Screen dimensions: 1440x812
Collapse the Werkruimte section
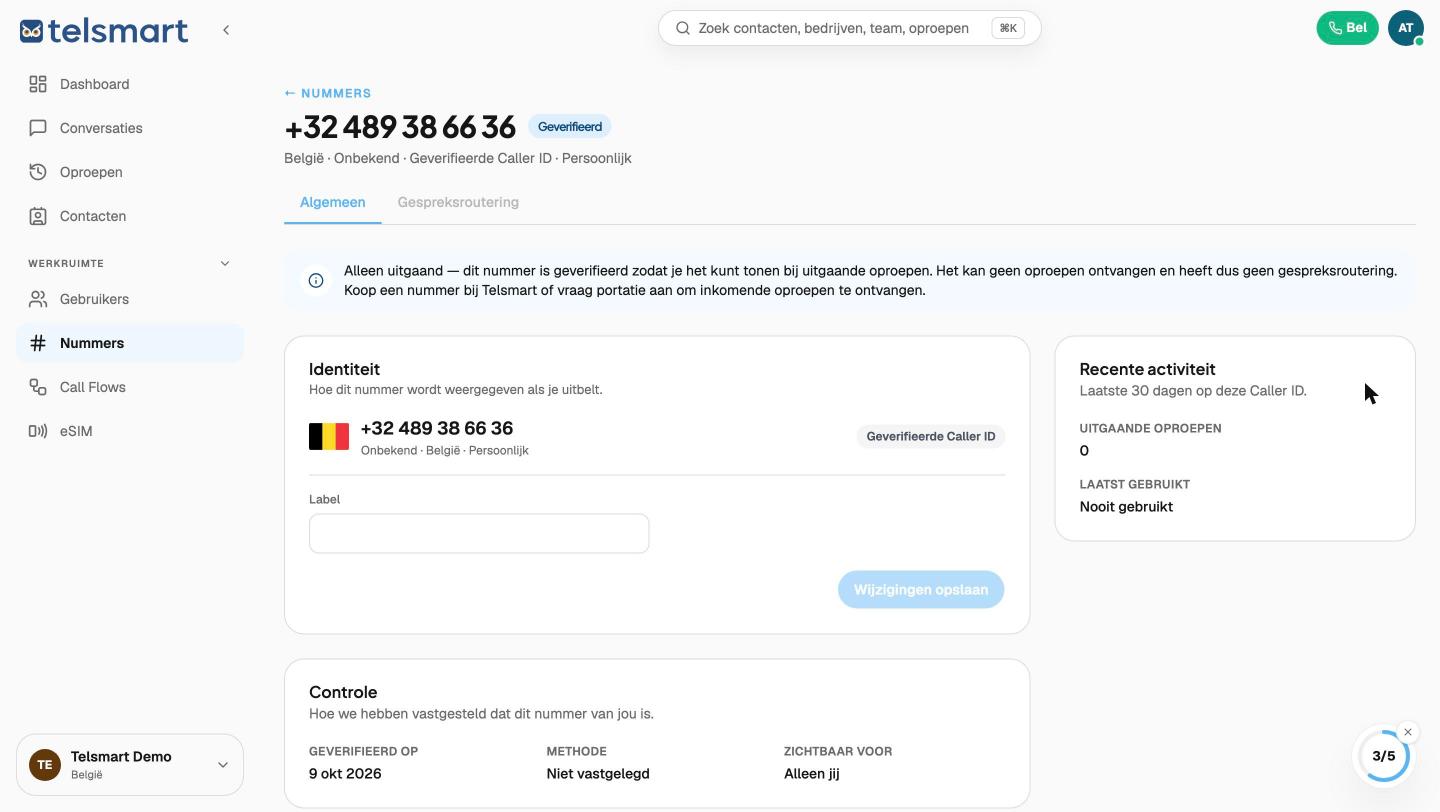pos(225,264)
